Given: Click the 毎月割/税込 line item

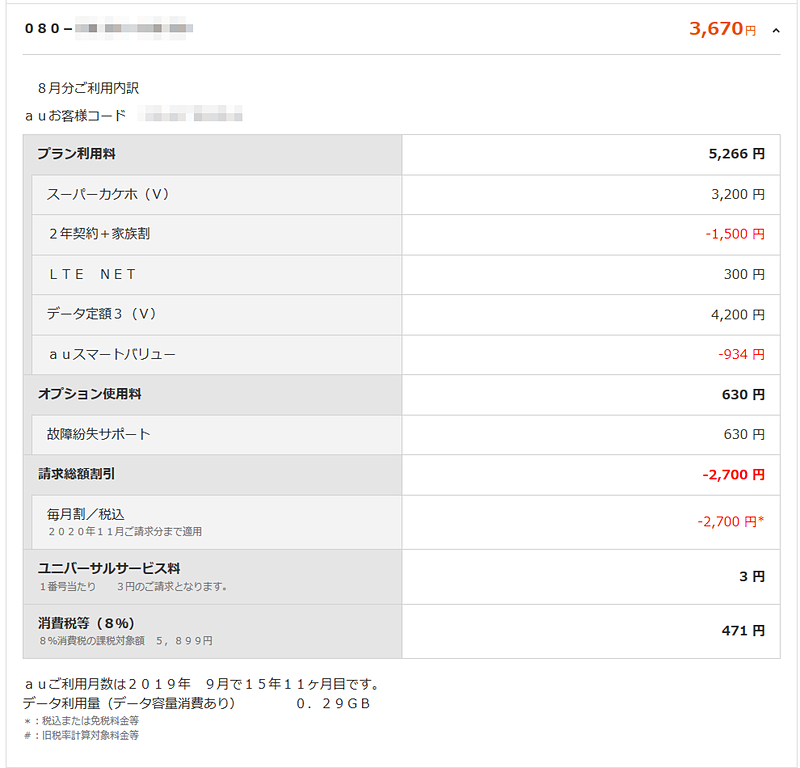Looking at the screenshot, I should pyautogui.click(x=85, y=514).
